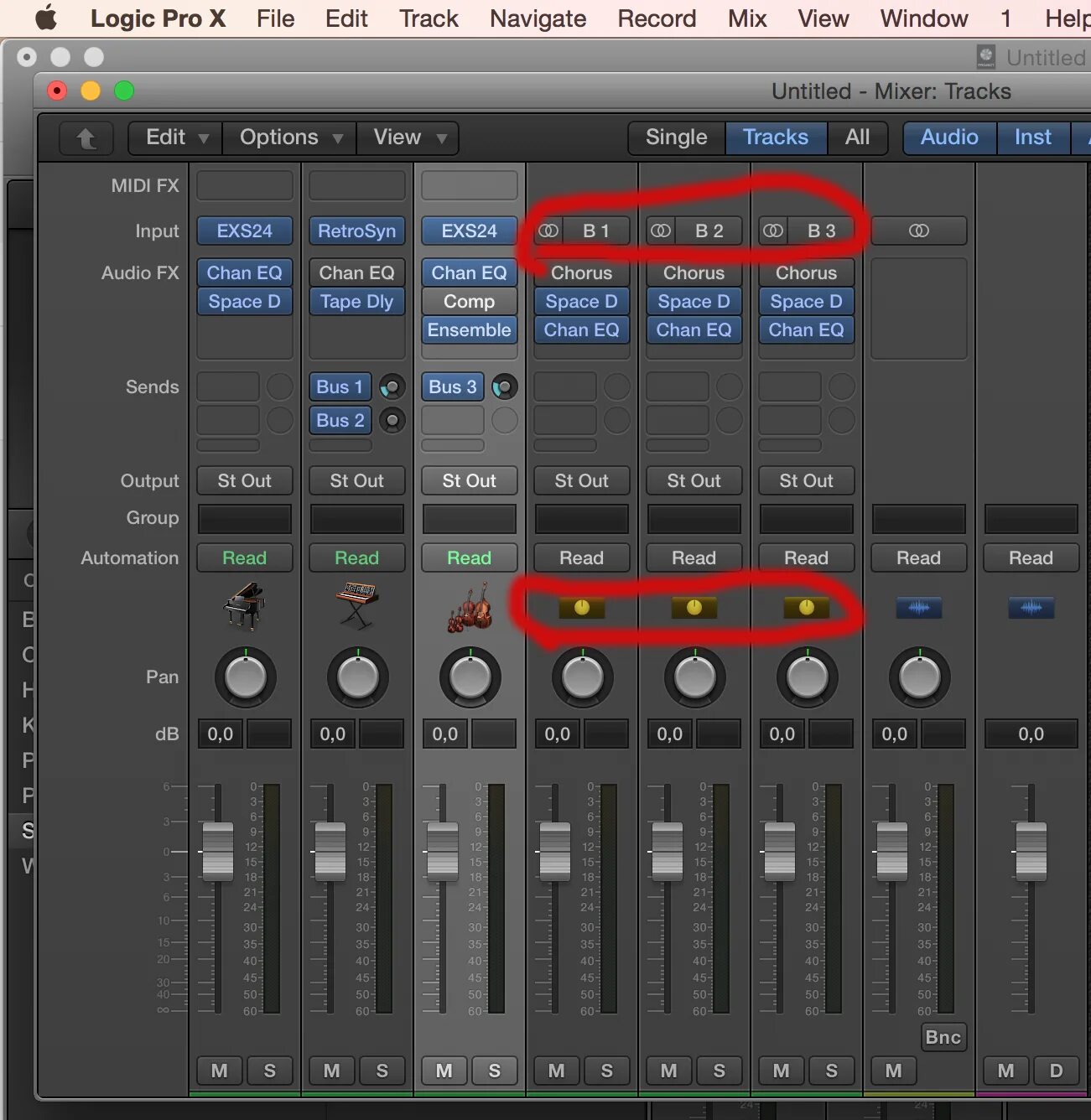This screenshot has width=1091, height=1120.
Task: Click the volume fader on the piano strip
Action: [x=218, y=852]
